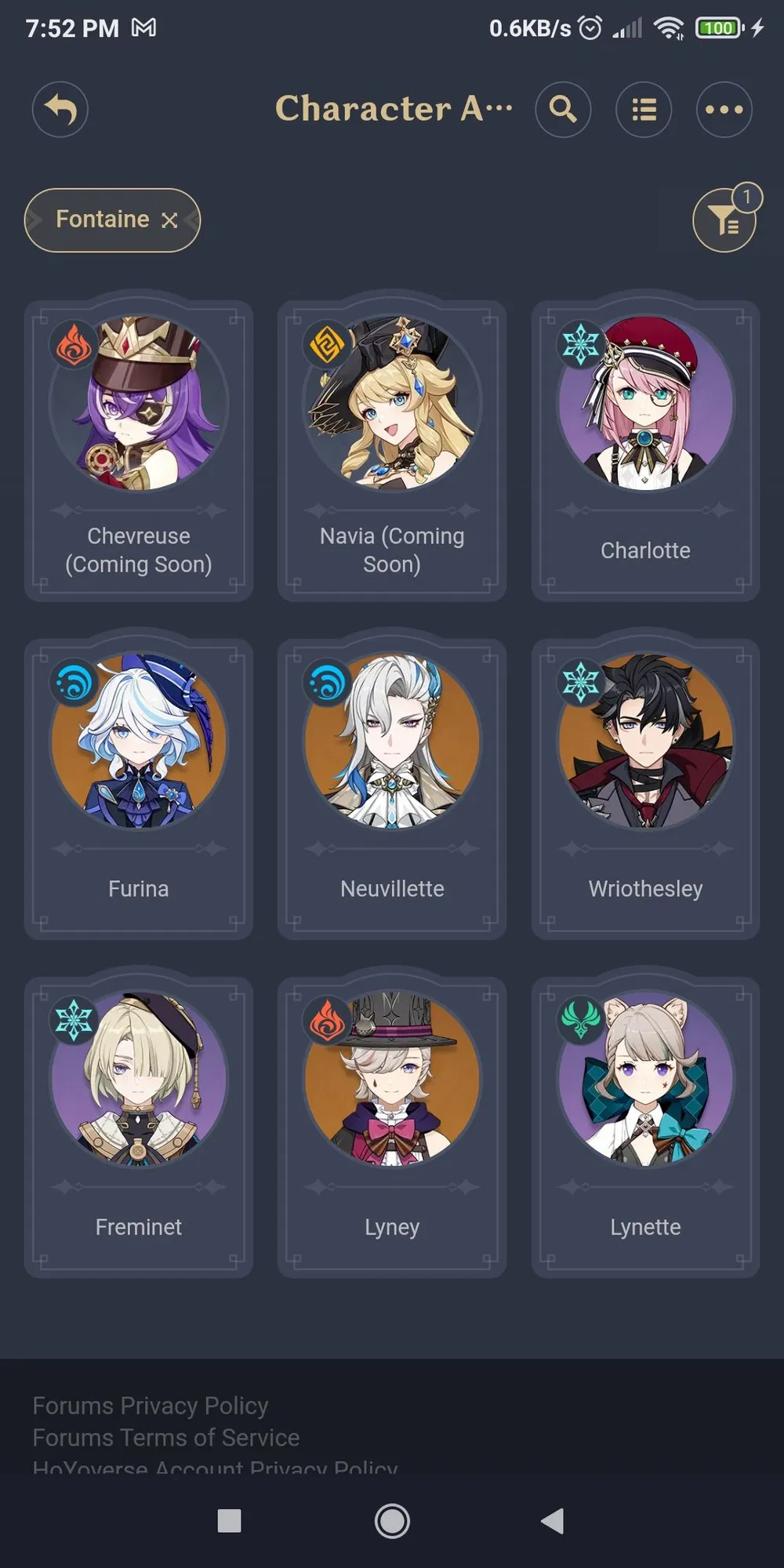The height and width of the screenshot is (1568, 784).
Task: Open Lyney character card
Action: point(392,1127)
